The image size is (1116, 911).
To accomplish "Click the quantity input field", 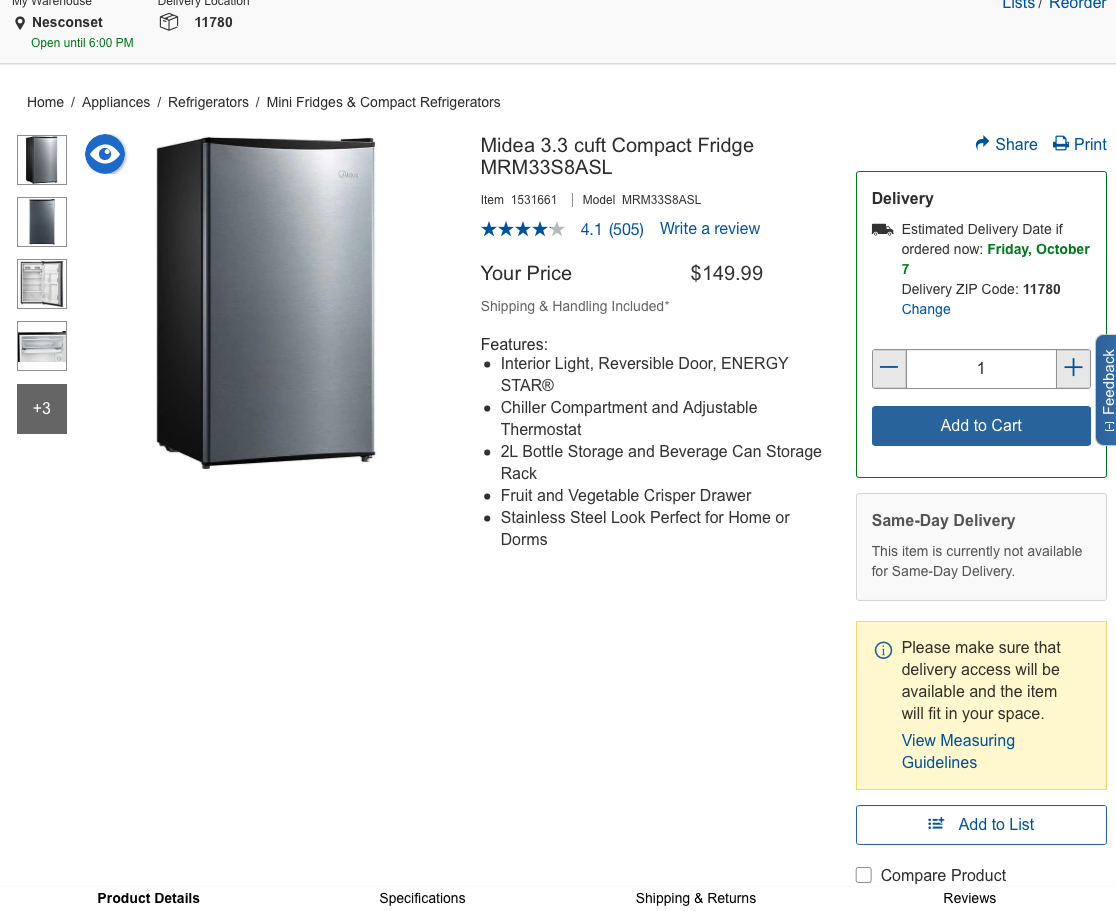I will [x=980, y=368].
